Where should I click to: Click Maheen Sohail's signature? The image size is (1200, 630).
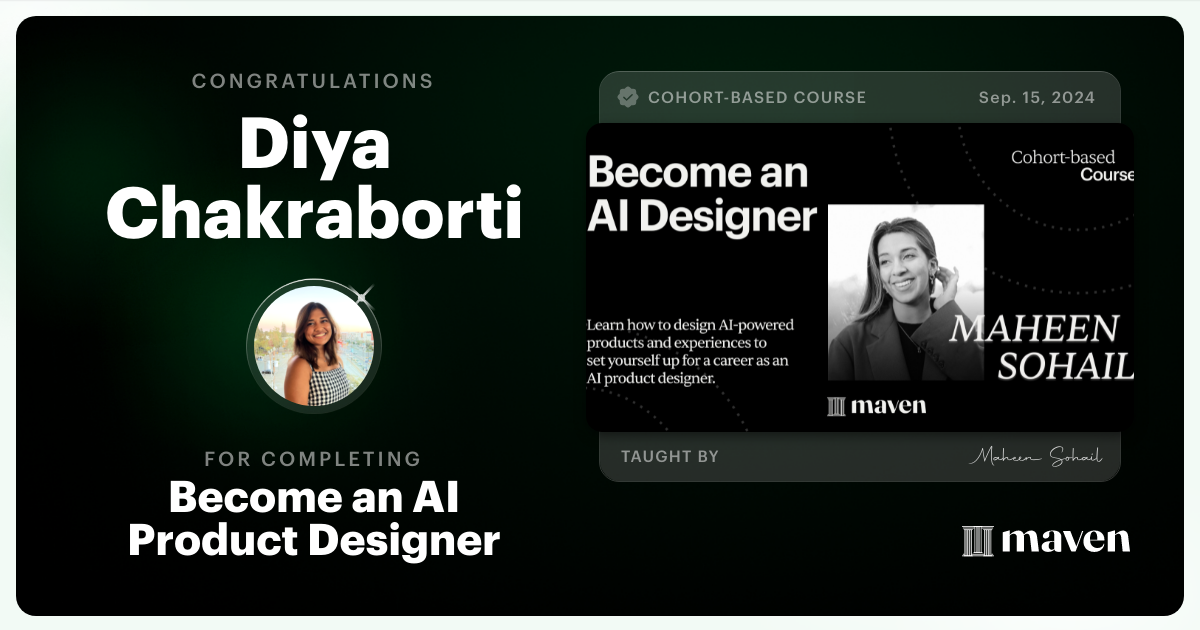tap(1040, 455)
